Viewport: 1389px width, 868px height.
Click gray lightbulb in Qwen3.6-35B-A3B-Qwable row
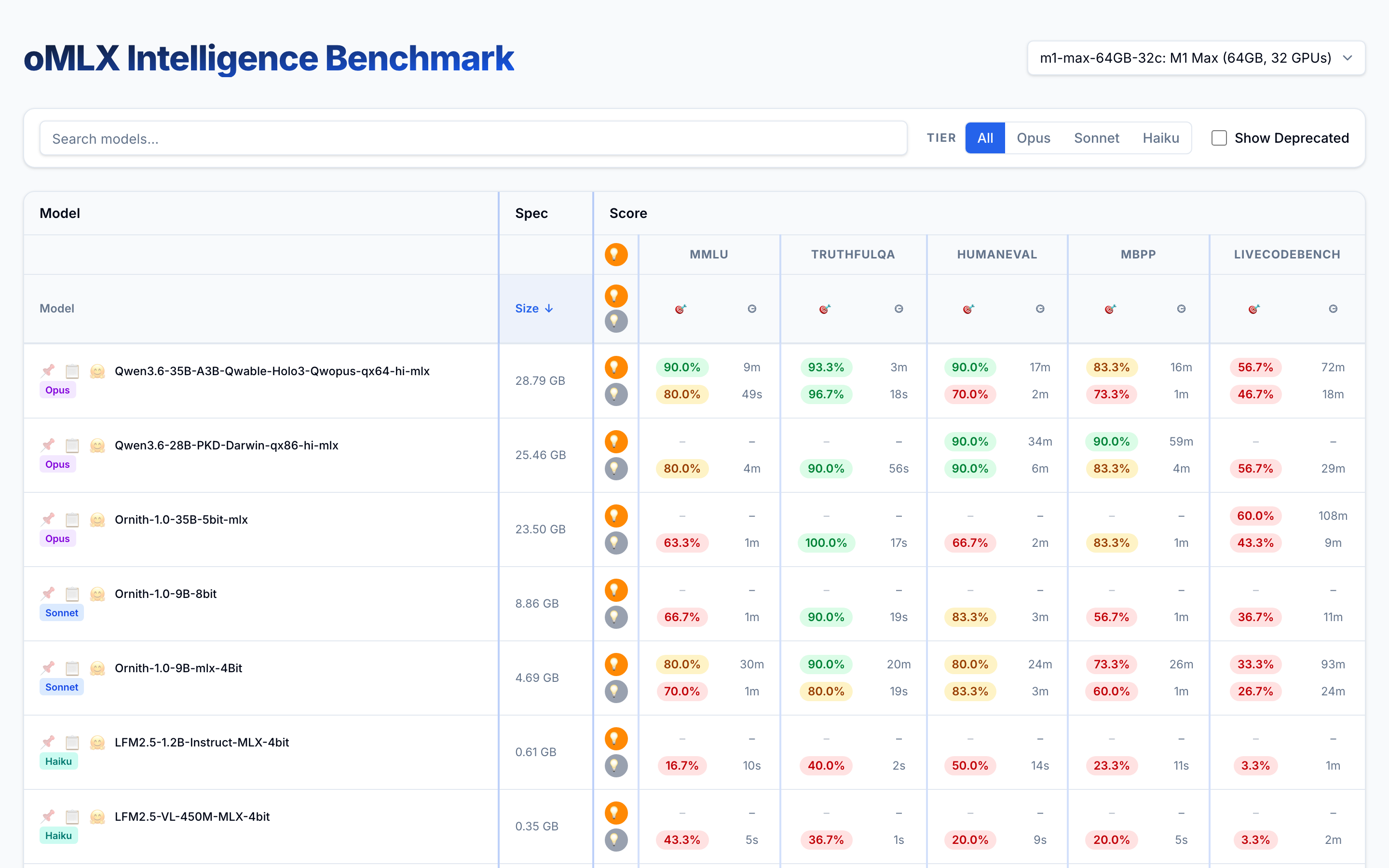pos(616,394)
